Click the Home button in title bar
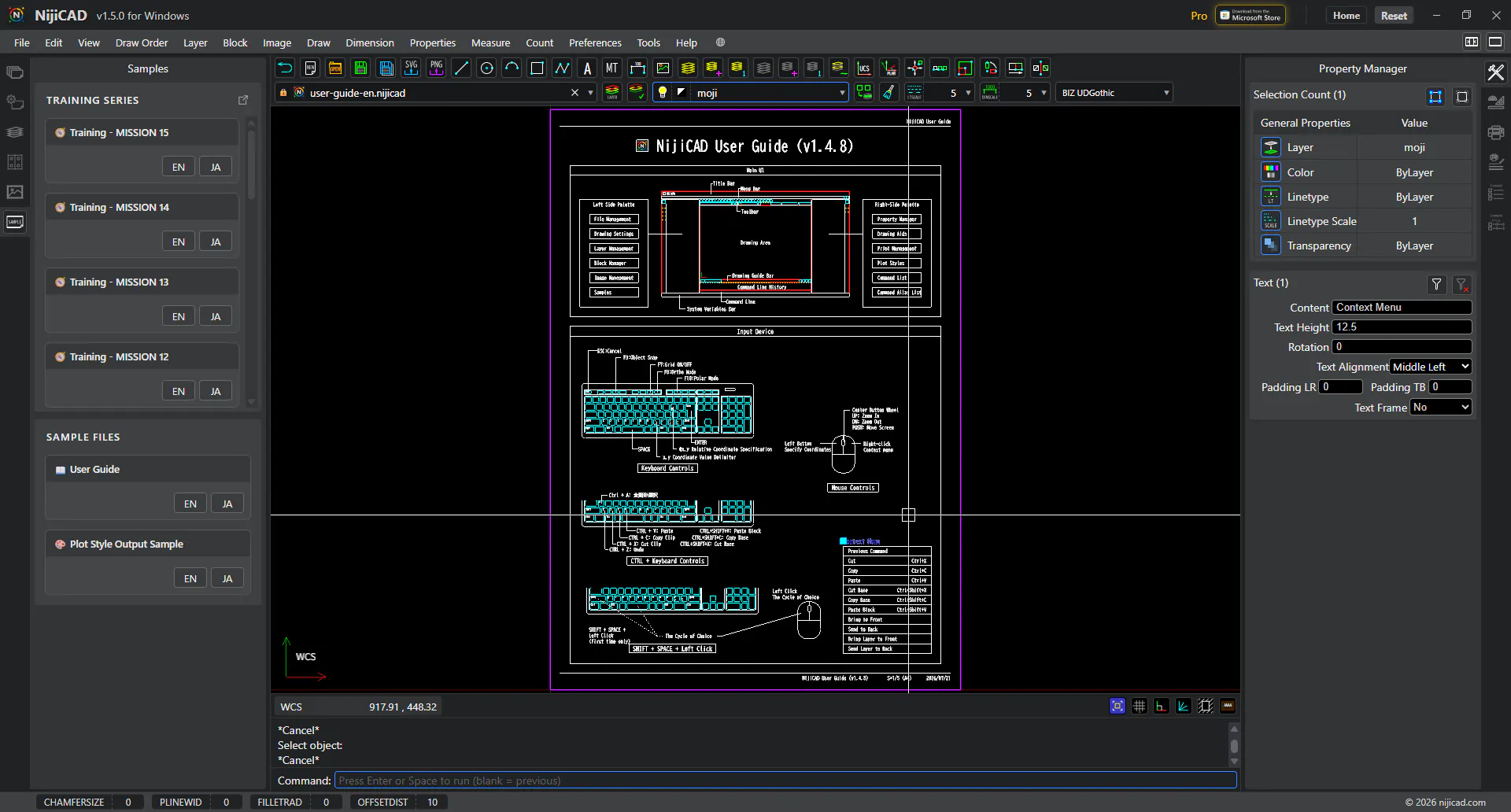Viewport: 1511px width, 812px height. pyautogui.click(x=1347, y=16)
